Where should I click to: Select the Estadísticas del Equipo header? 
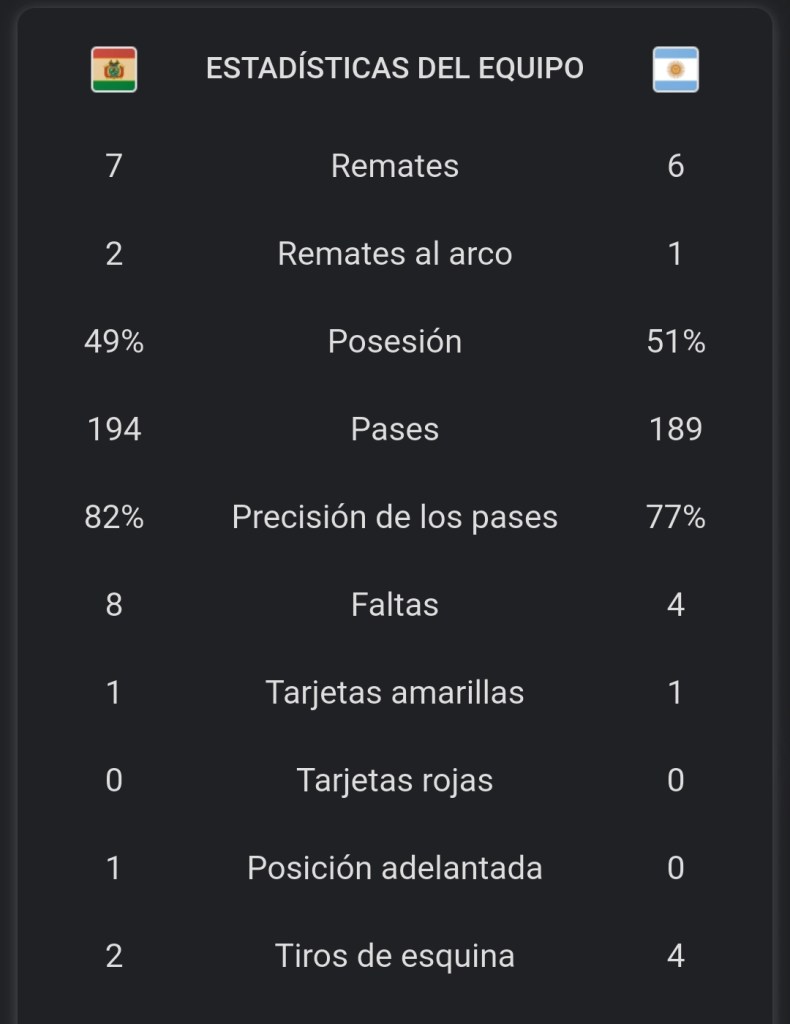[x=395, y=68]
